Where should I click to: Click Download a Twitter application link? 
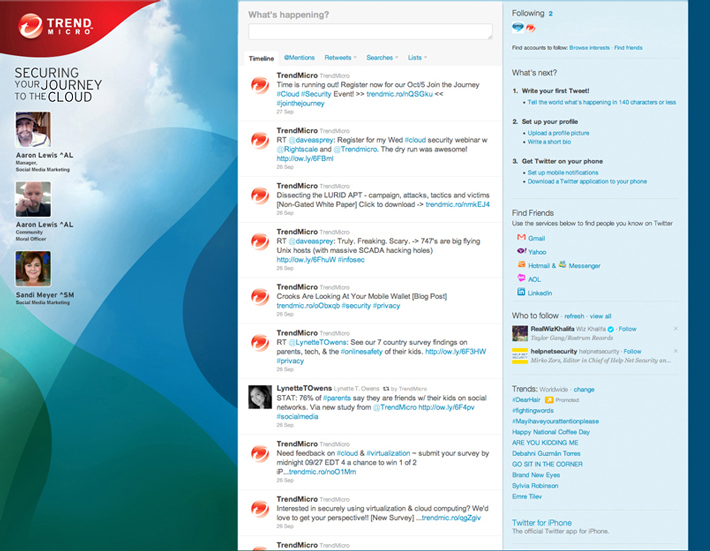[587, 181]
